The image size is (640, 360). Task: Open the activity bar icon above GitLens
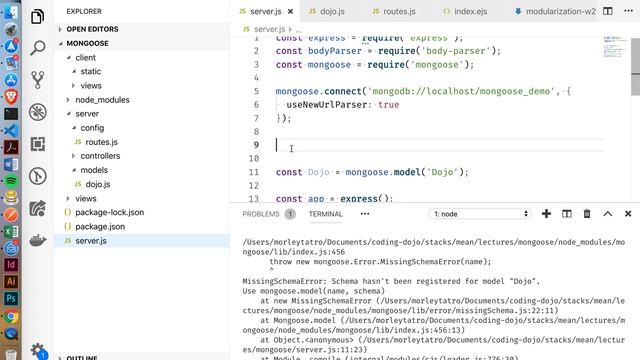(x=38, y=144)
